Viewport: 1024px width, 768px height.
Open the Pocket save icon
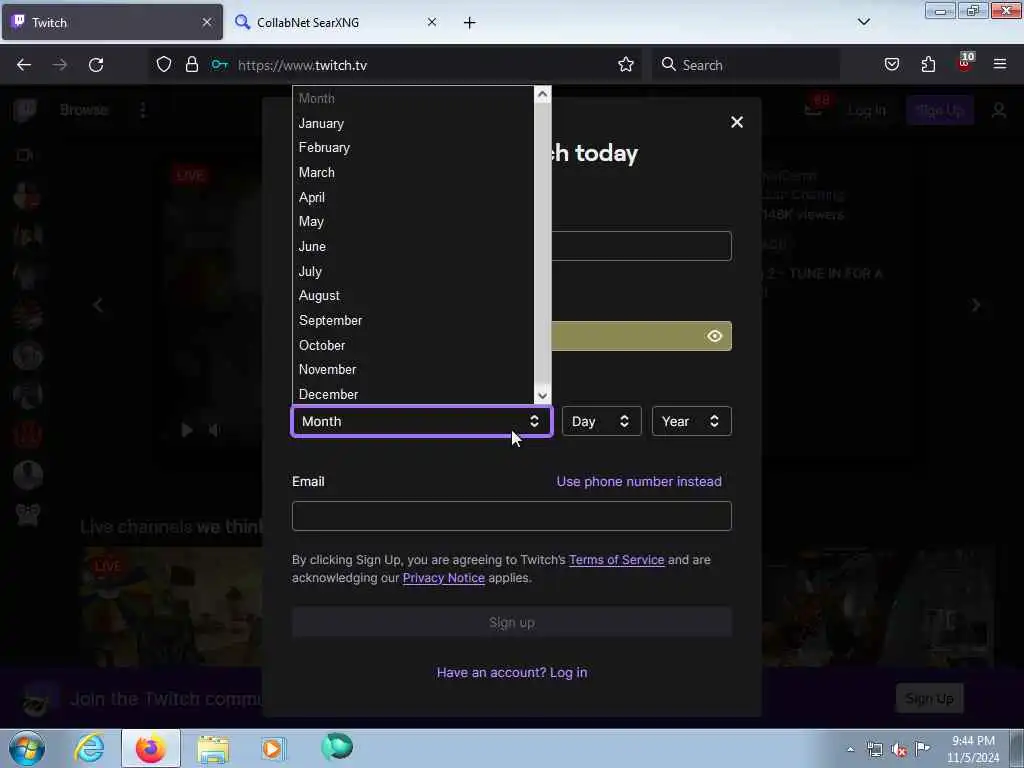pos(891,65)
